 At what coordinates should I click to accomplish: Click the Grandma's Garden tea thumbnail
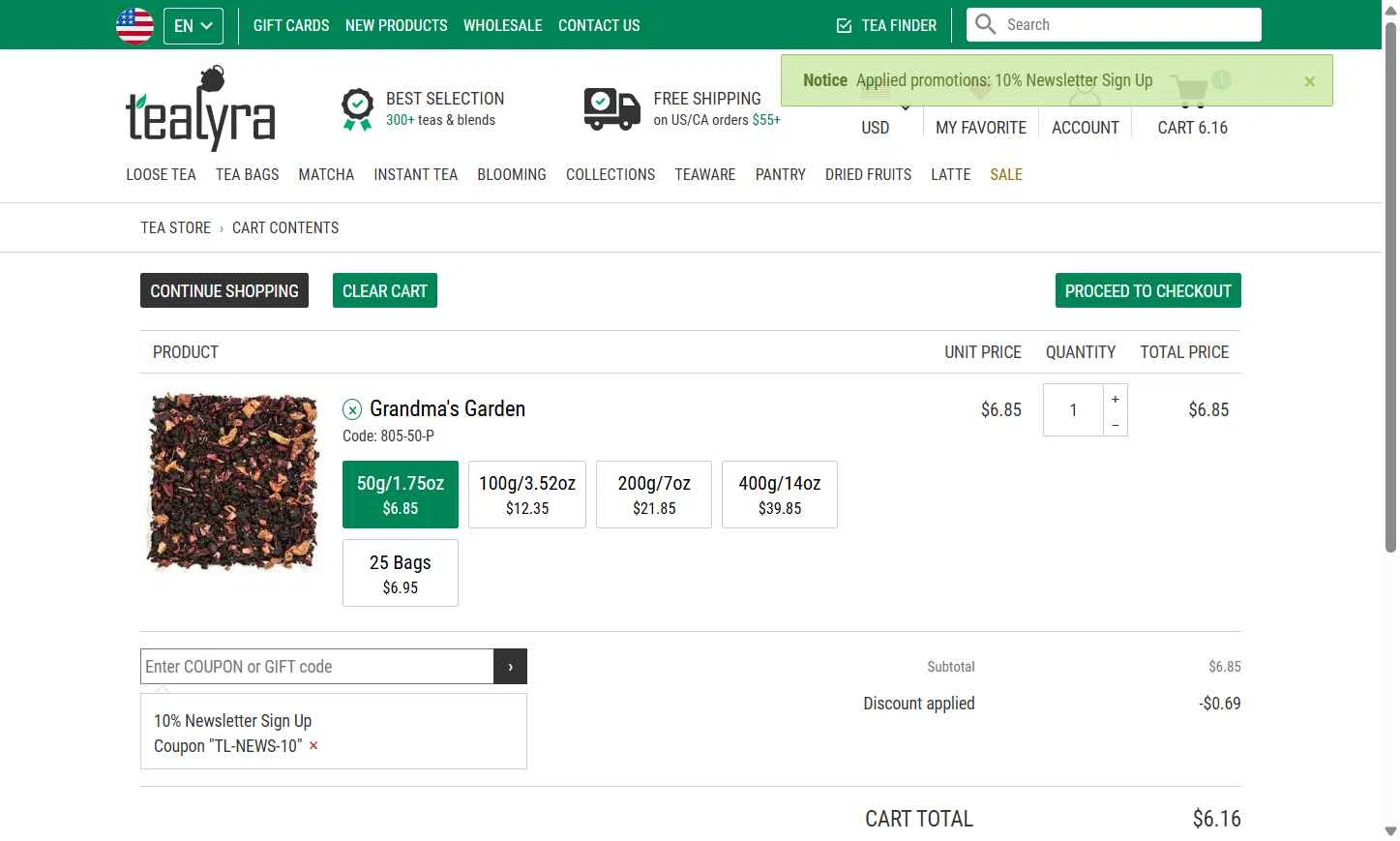click(233, 481)
